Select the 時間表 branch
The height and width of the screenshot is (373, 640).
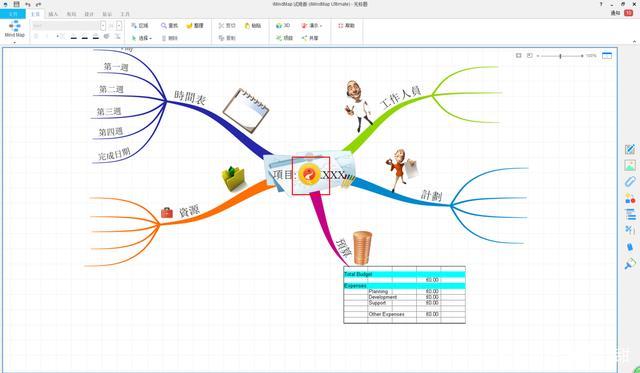[190, 98]
